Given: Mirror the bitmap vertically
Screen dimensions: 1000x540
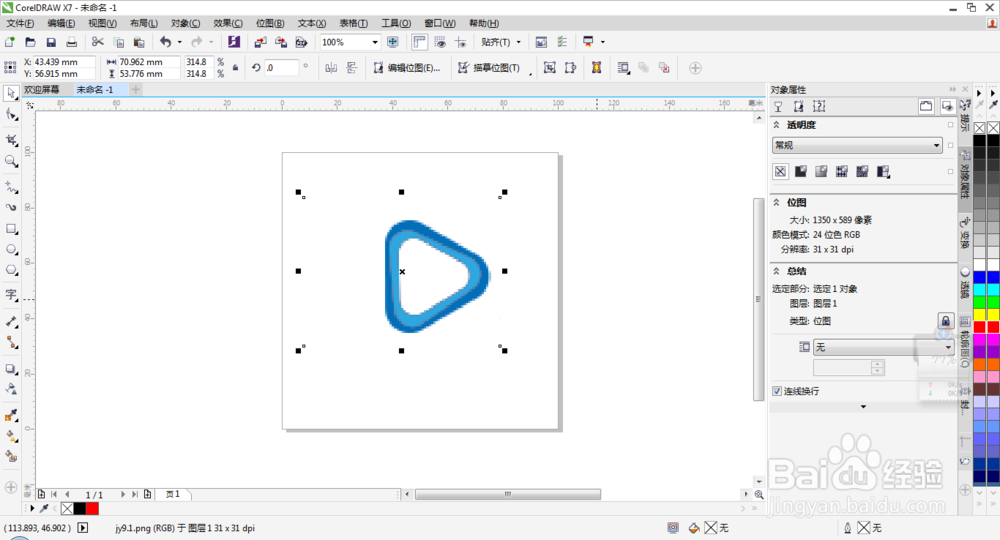Looking at the screenshot, I should coord(351,68).
